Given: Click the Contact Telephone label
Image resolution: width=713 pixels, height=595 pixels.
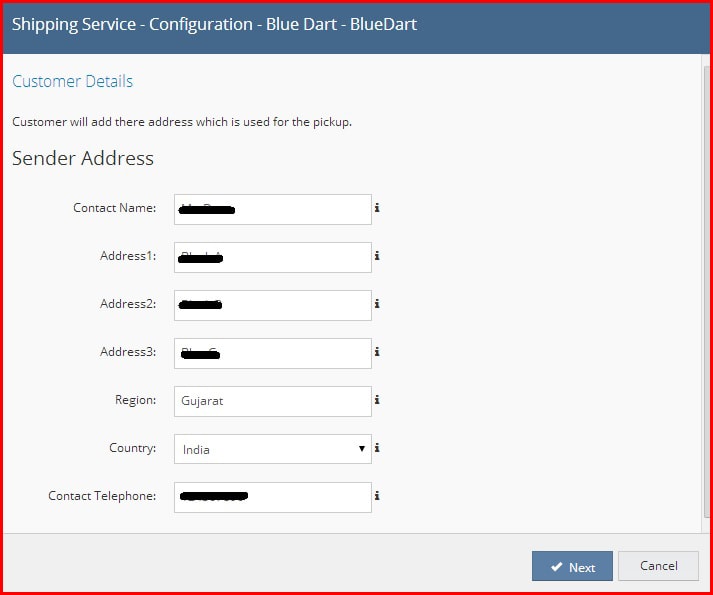Looking at the screenshot, I should pos(102,496).
